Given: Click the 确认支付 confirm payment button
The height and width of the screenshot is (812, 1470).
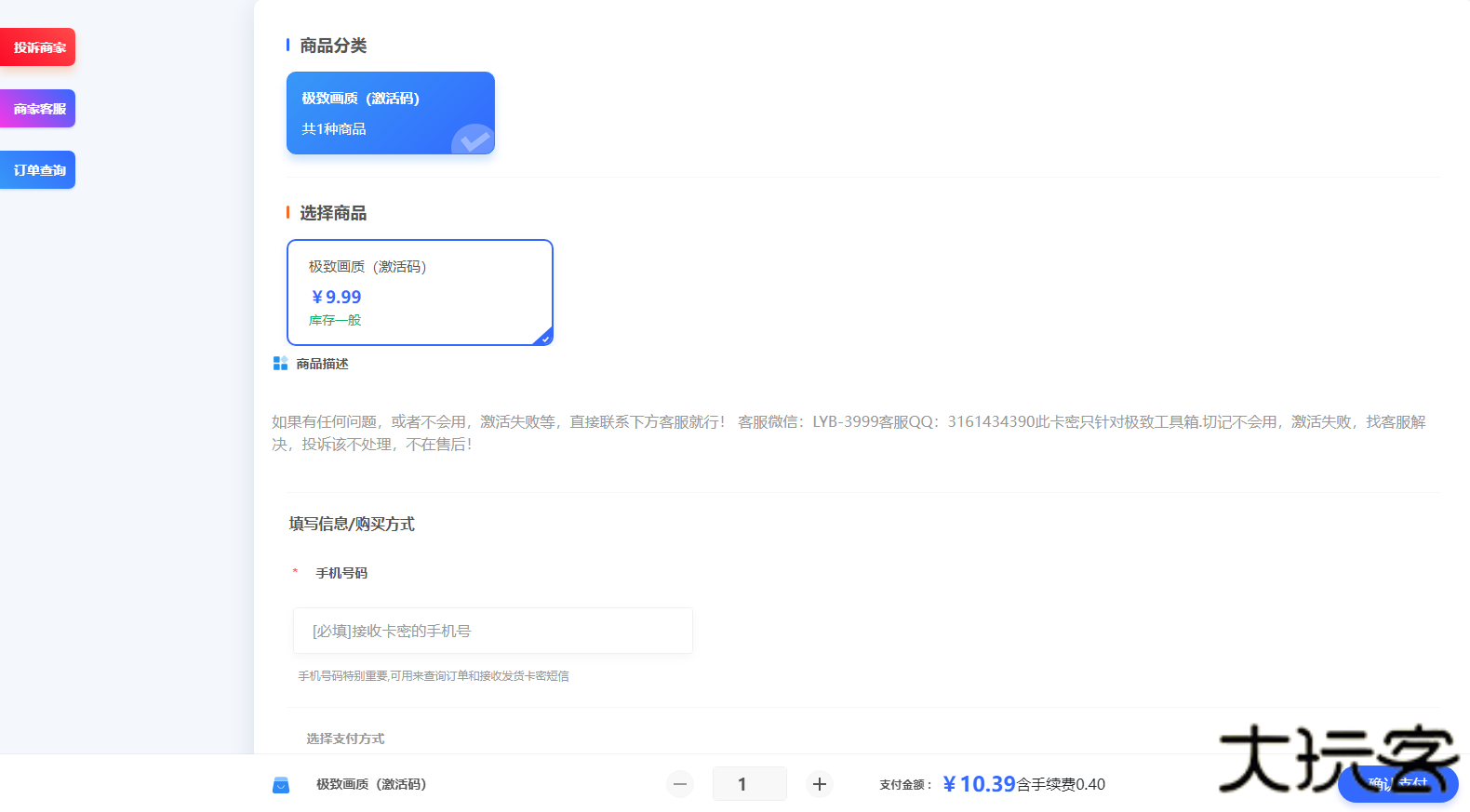Looking at the screenshot, I should 1397,783.
